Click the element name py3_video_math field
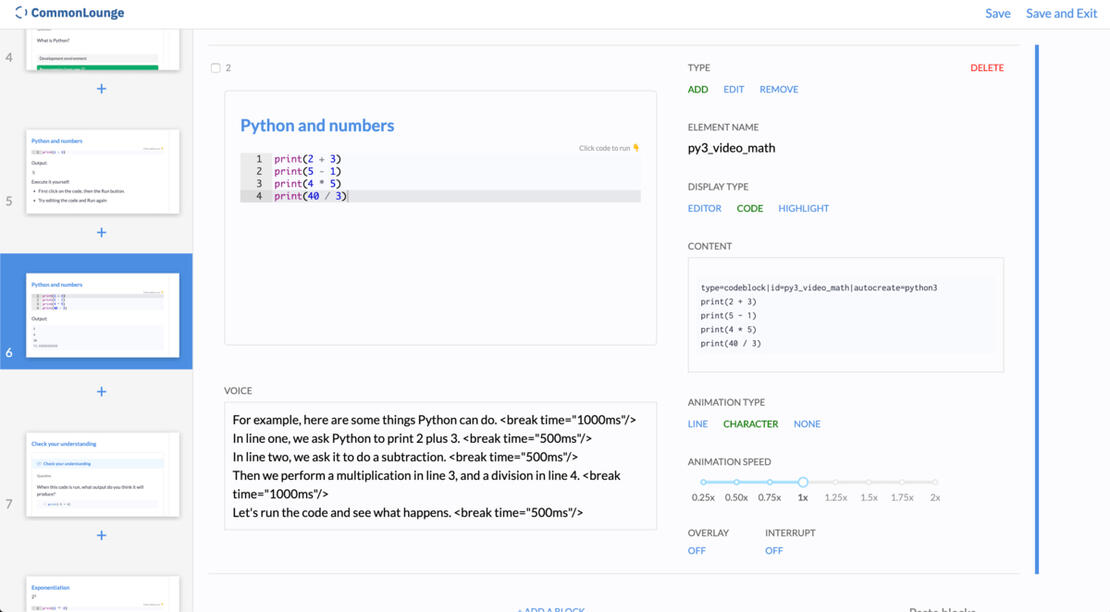 coord(731,148)
